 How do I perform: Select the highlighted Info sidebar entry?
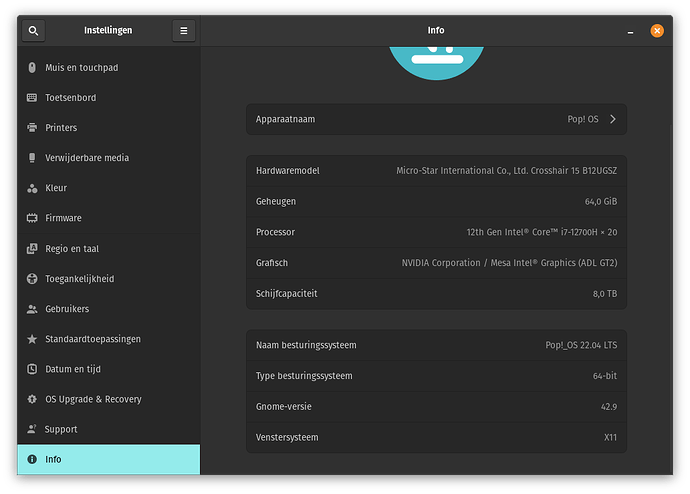(x=109, y=459)
